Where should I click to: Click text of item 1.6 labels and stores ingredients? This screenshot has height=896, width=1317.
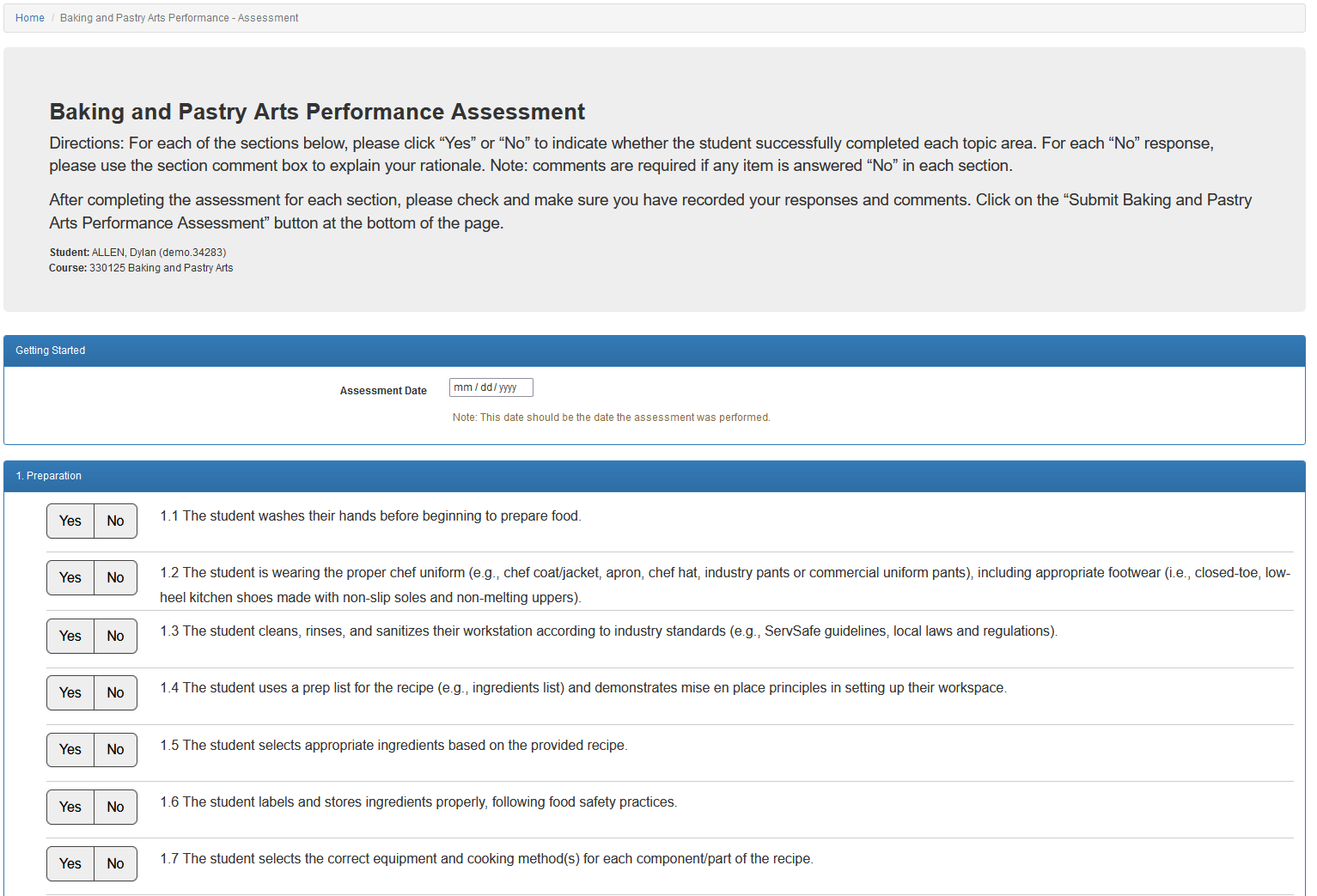[418, 802]
